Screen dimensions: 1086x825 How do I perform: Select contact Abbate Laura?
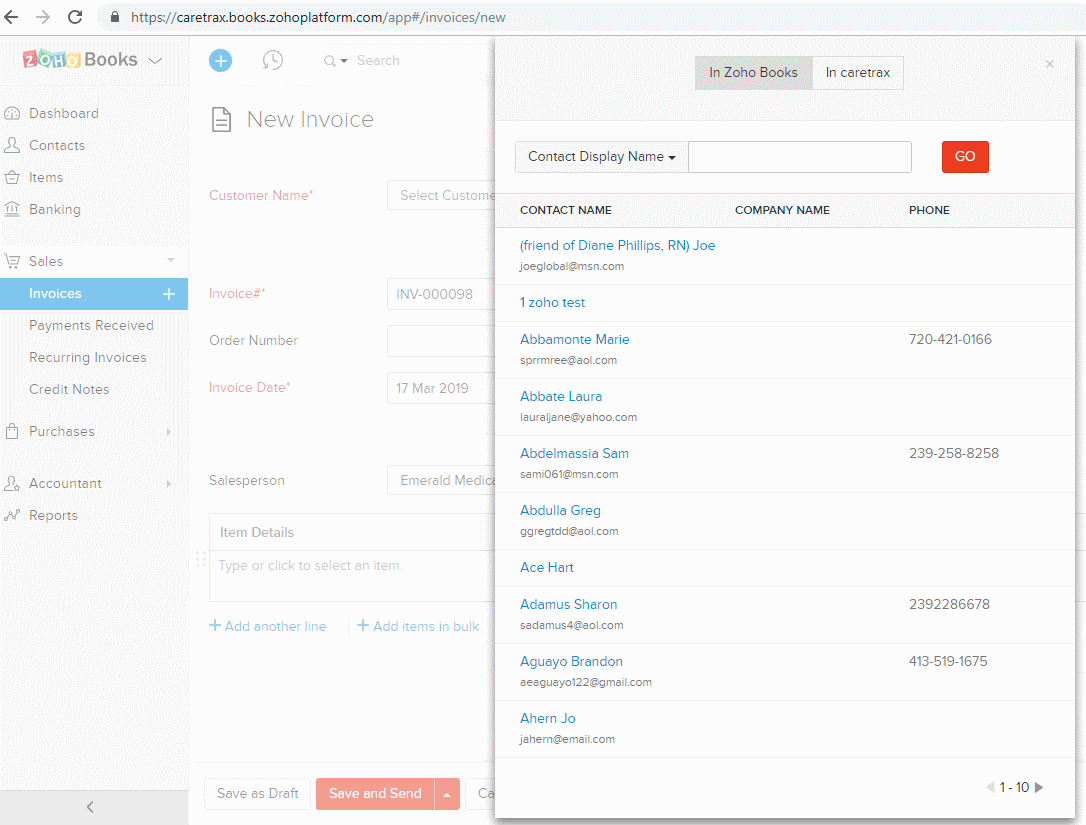point(561,396)
